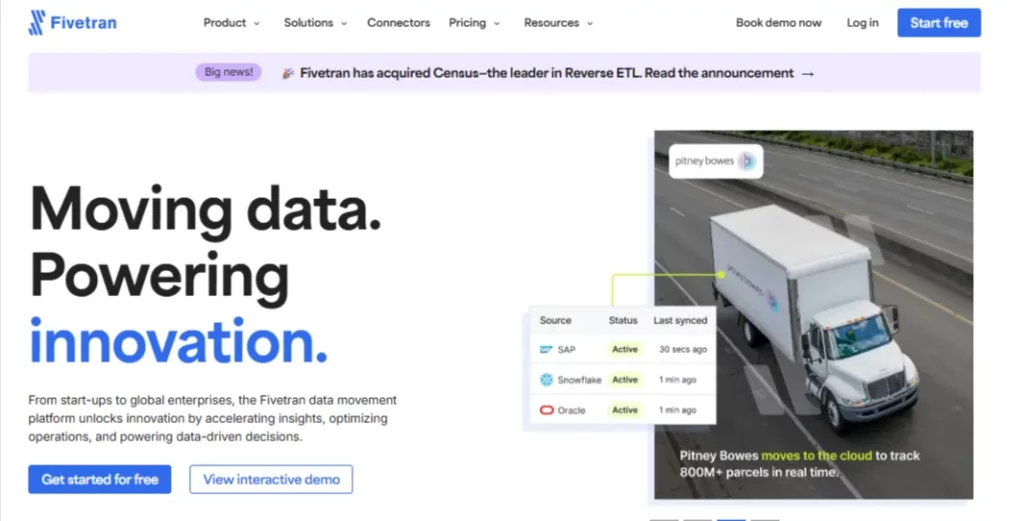The height and width of the screenshot is (521, 1024).
Task: Expand the Resources chevron arrow
Action: pos(590,24)
